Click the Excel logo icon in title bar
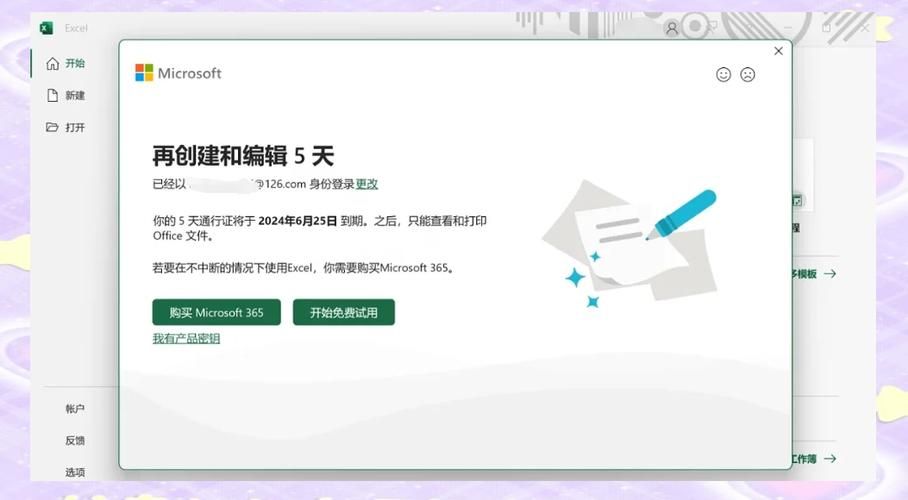 tap(46, 28)
